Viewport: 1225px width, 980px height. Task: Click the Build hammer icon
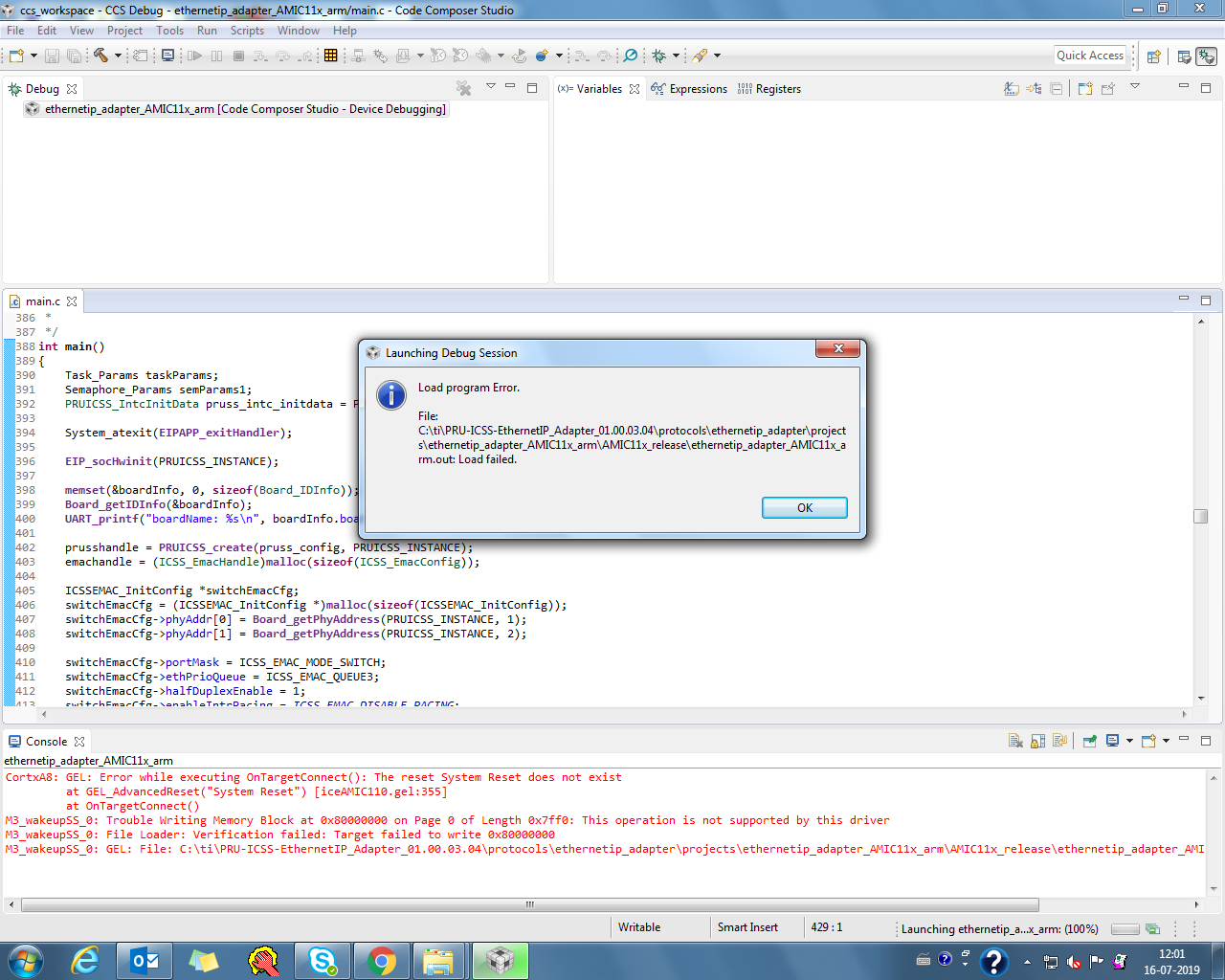tap(100, 56)
